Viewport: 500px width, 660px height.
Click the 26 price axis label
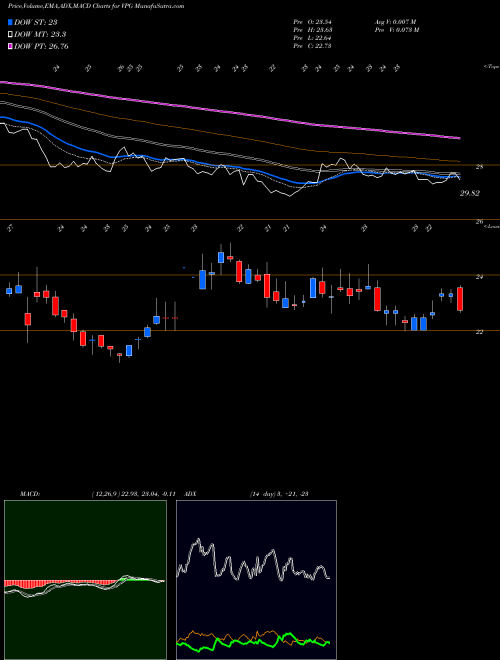[479, 221]
